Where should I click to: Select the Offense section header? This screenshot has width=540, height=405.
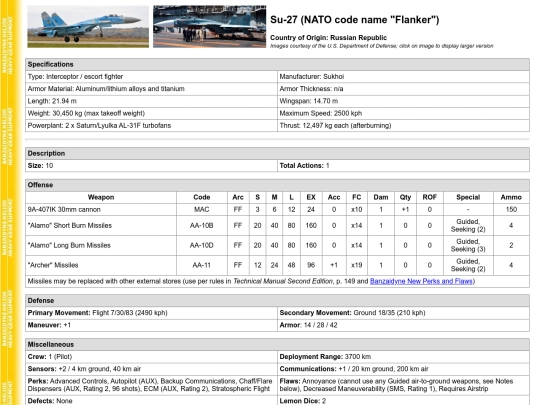click(x=277, y=185)
